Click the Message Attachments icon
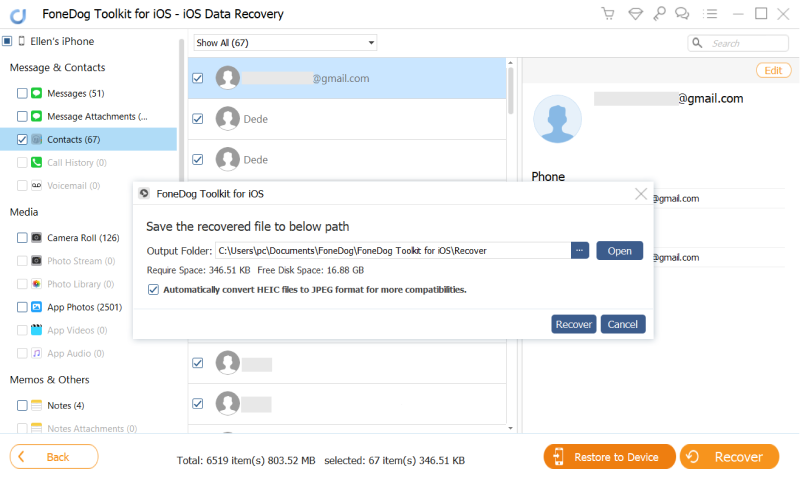Screen dimensions: 800x485 coord(36,116)
